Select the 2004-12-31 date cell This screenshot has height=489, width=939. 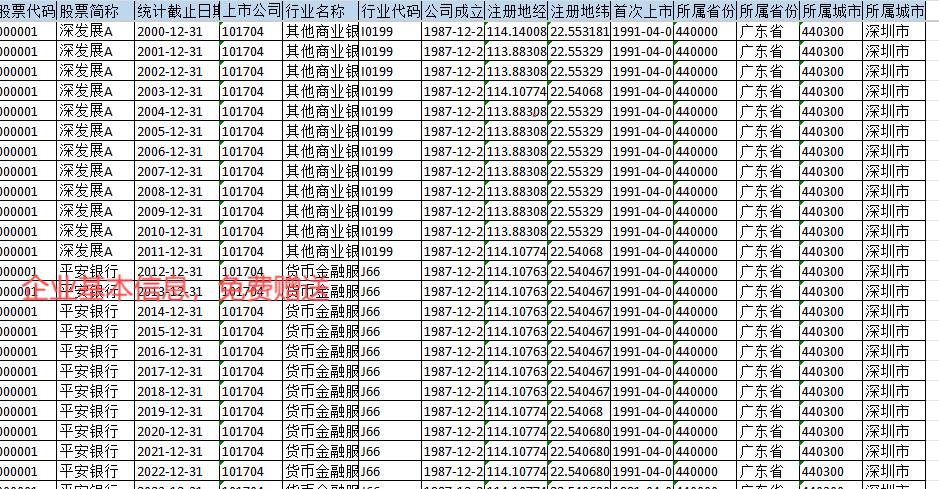tap(177, 111)
